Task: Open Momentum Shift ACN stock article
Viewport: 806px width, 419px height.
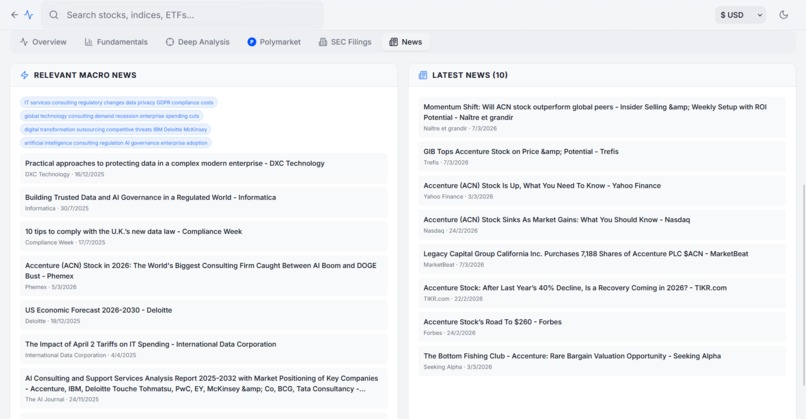Action: tap(602, 117)
